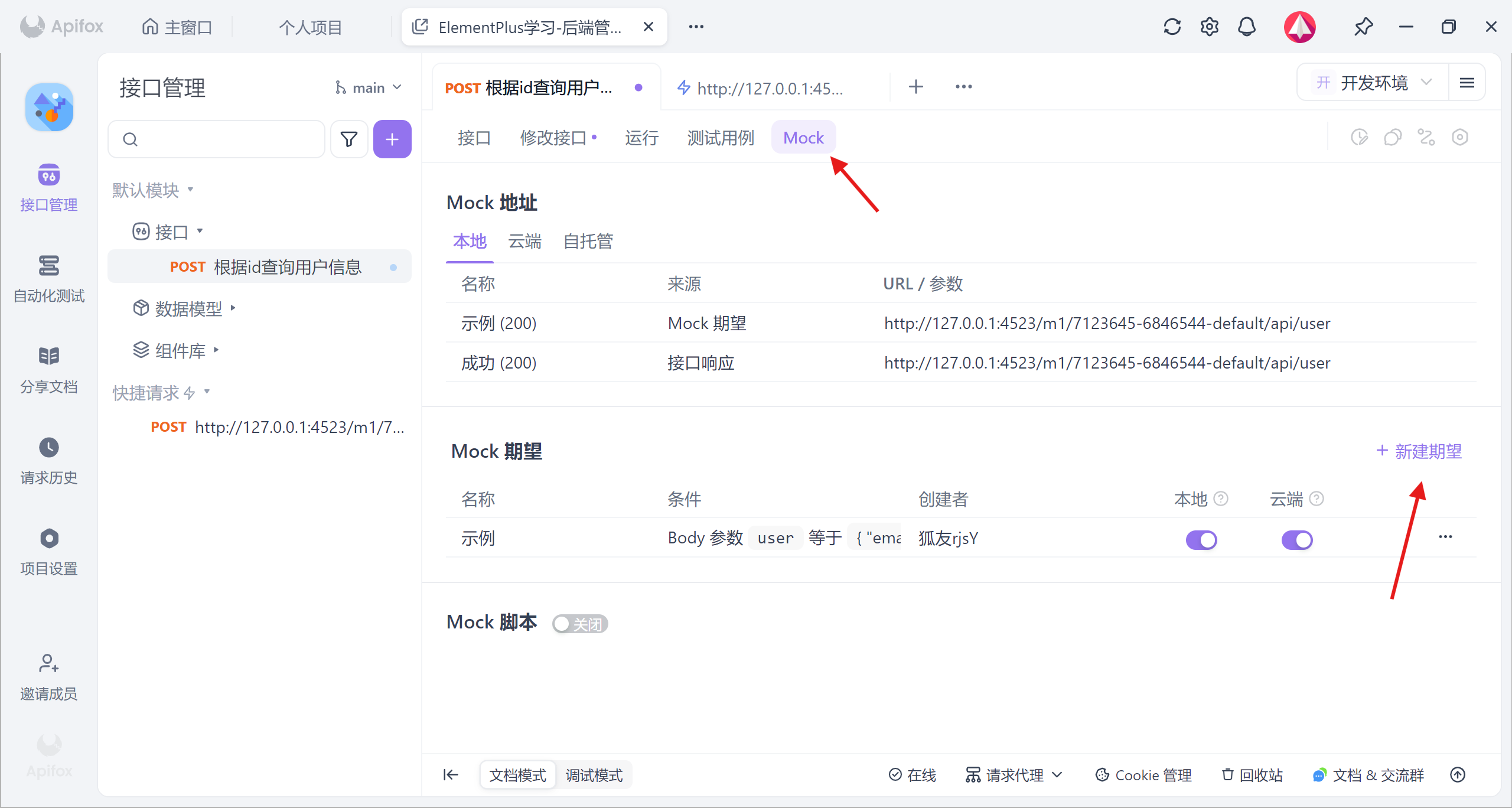Image resolution: width=1512 pixels, height=808 pixels.
Task: Enable the Mock 脚本 switch
Action: [x=579, y=624]
